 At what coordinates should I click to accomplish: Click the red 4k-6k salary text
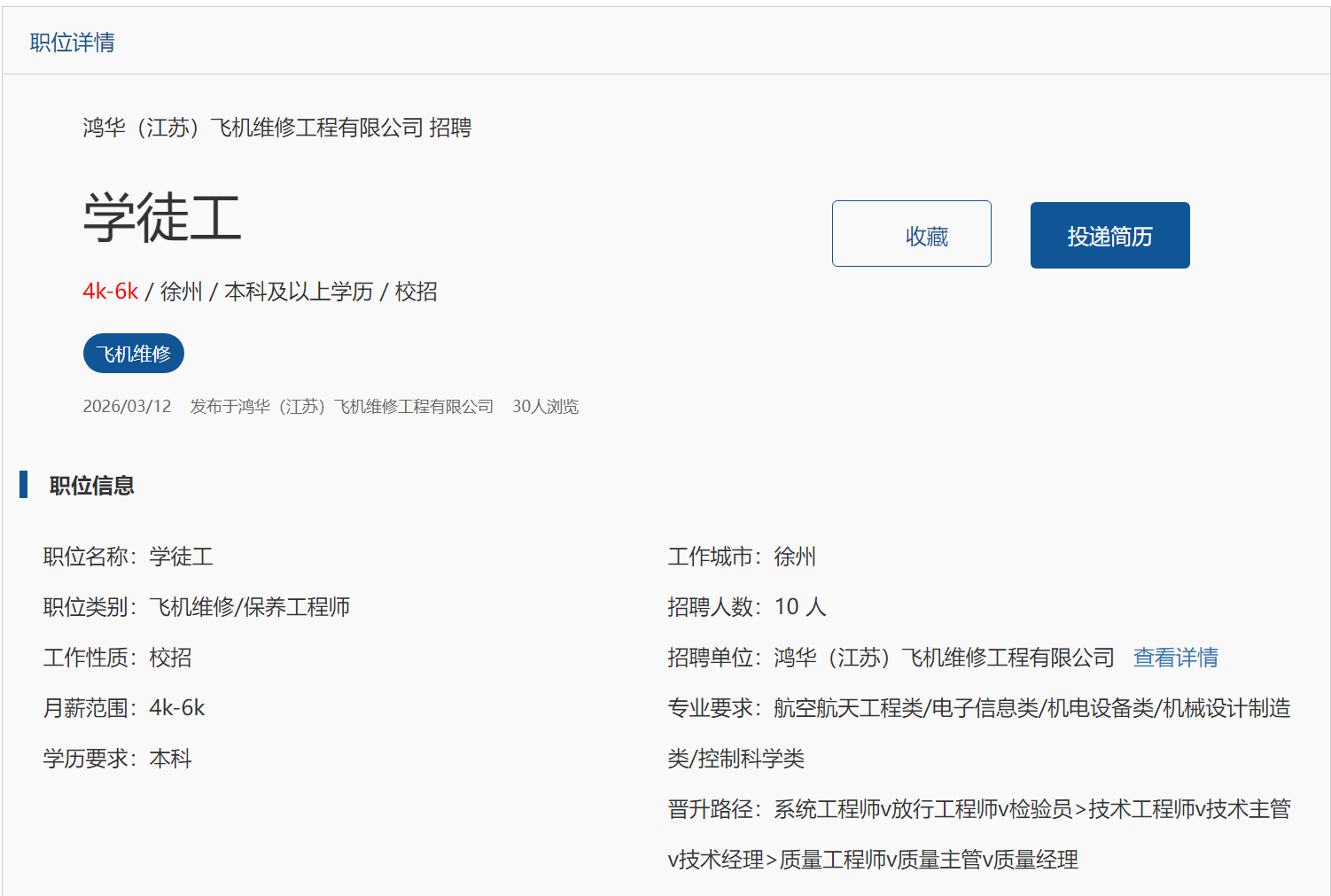110,292
